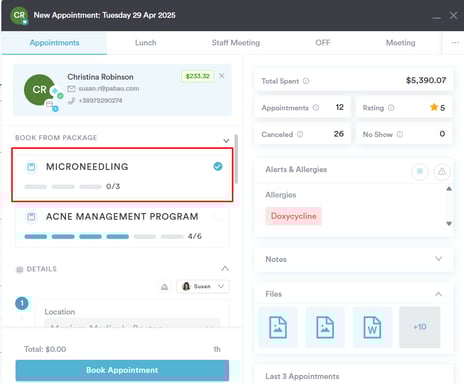Click the Last 3 Appointments heading
The height and width of the screenshot is (383, 464).
click(x=302, y=376)
